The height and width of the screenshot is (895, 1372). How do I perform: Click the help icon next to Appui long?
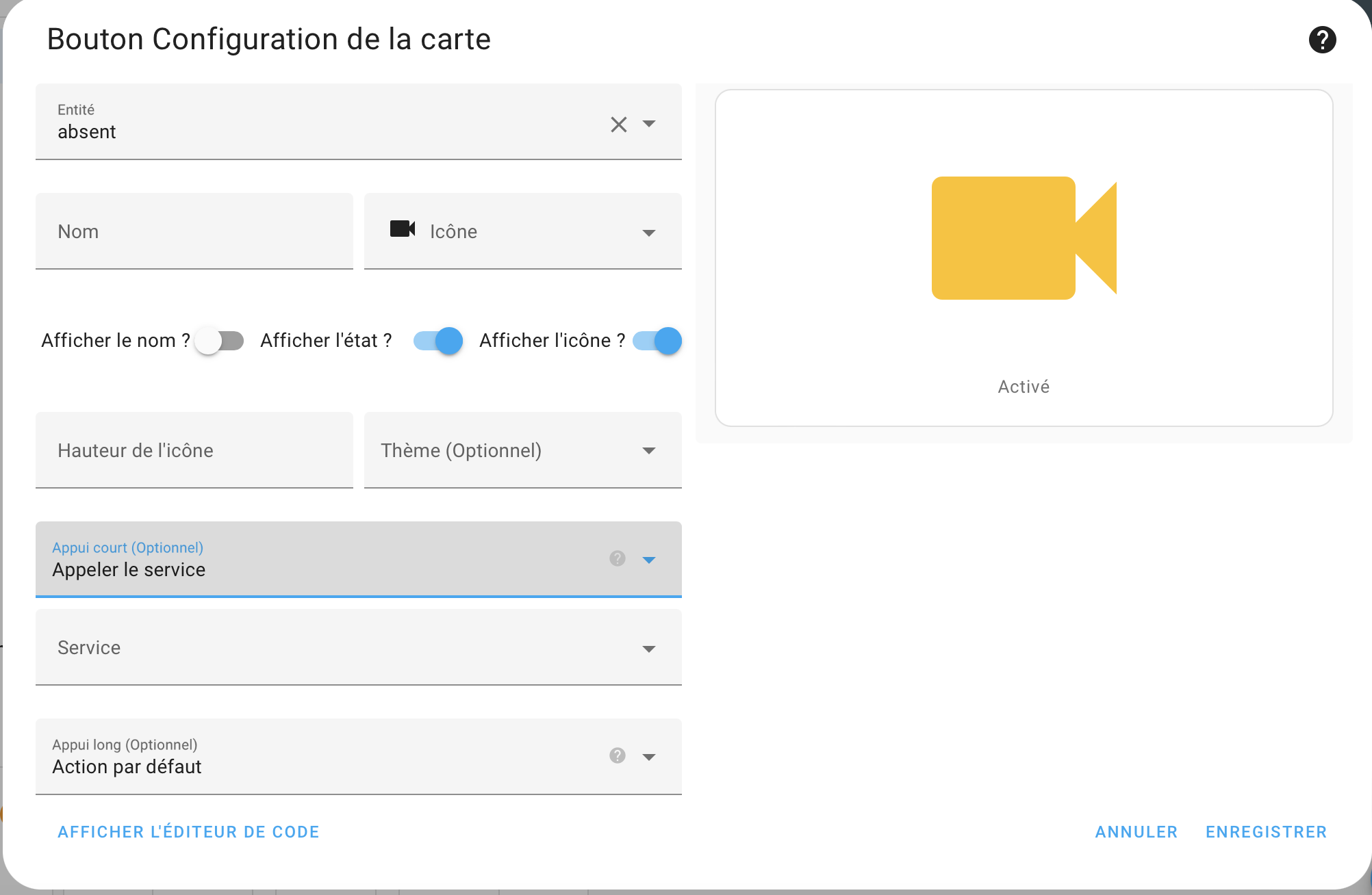pos(616,756)
